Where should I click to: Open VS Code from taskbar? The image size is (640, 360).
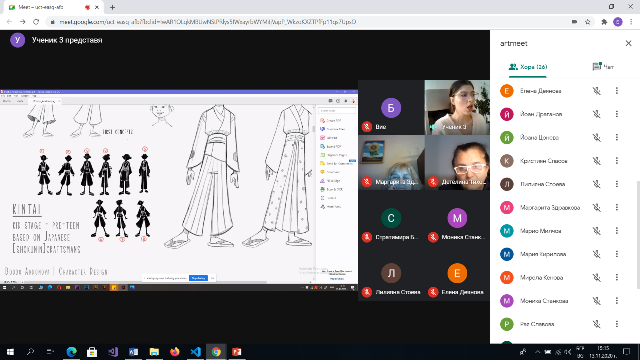[196, 351]
